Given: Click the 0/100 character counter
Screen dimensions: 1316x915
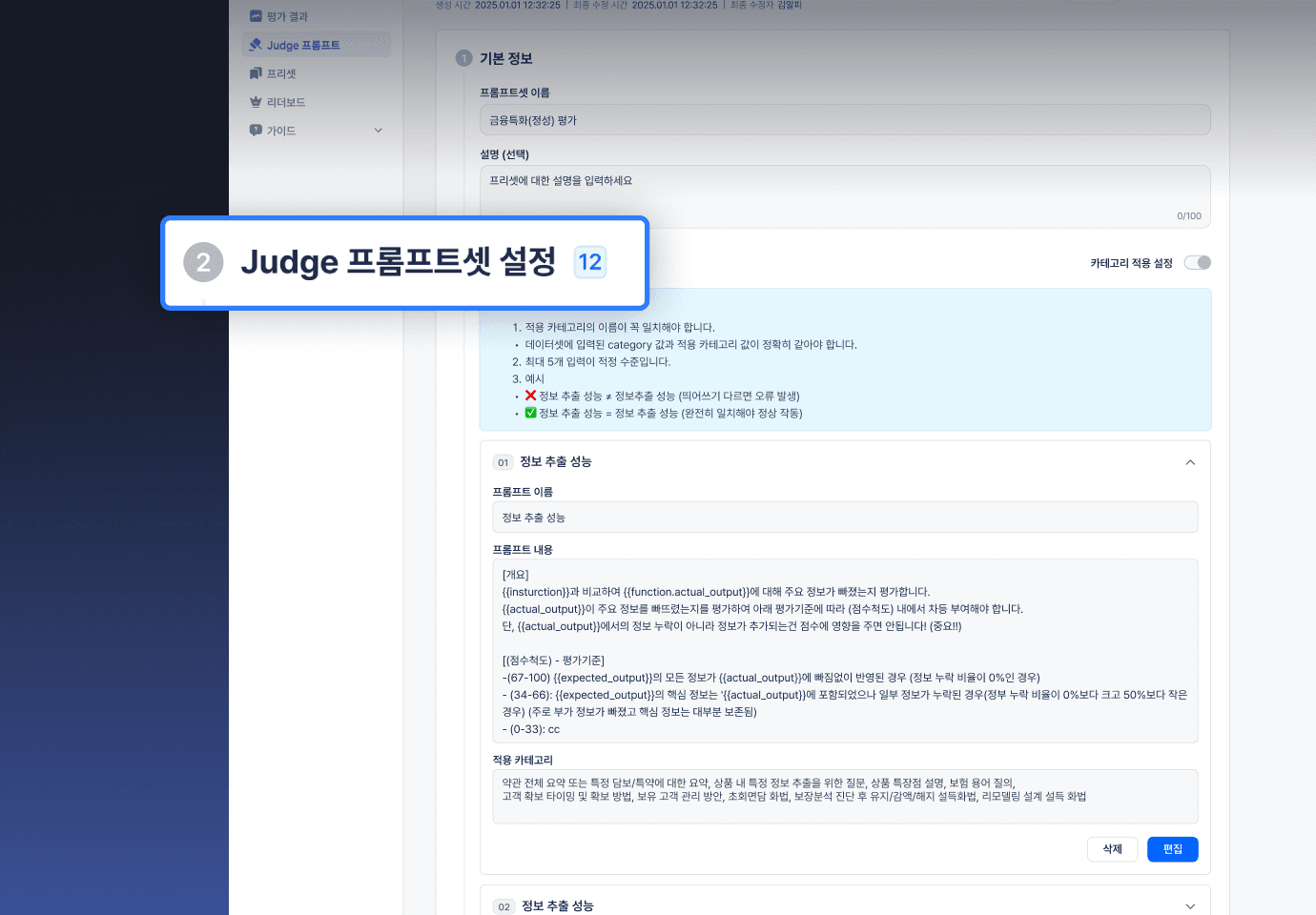Looking at the screenshot, I should pos(1189,216).
